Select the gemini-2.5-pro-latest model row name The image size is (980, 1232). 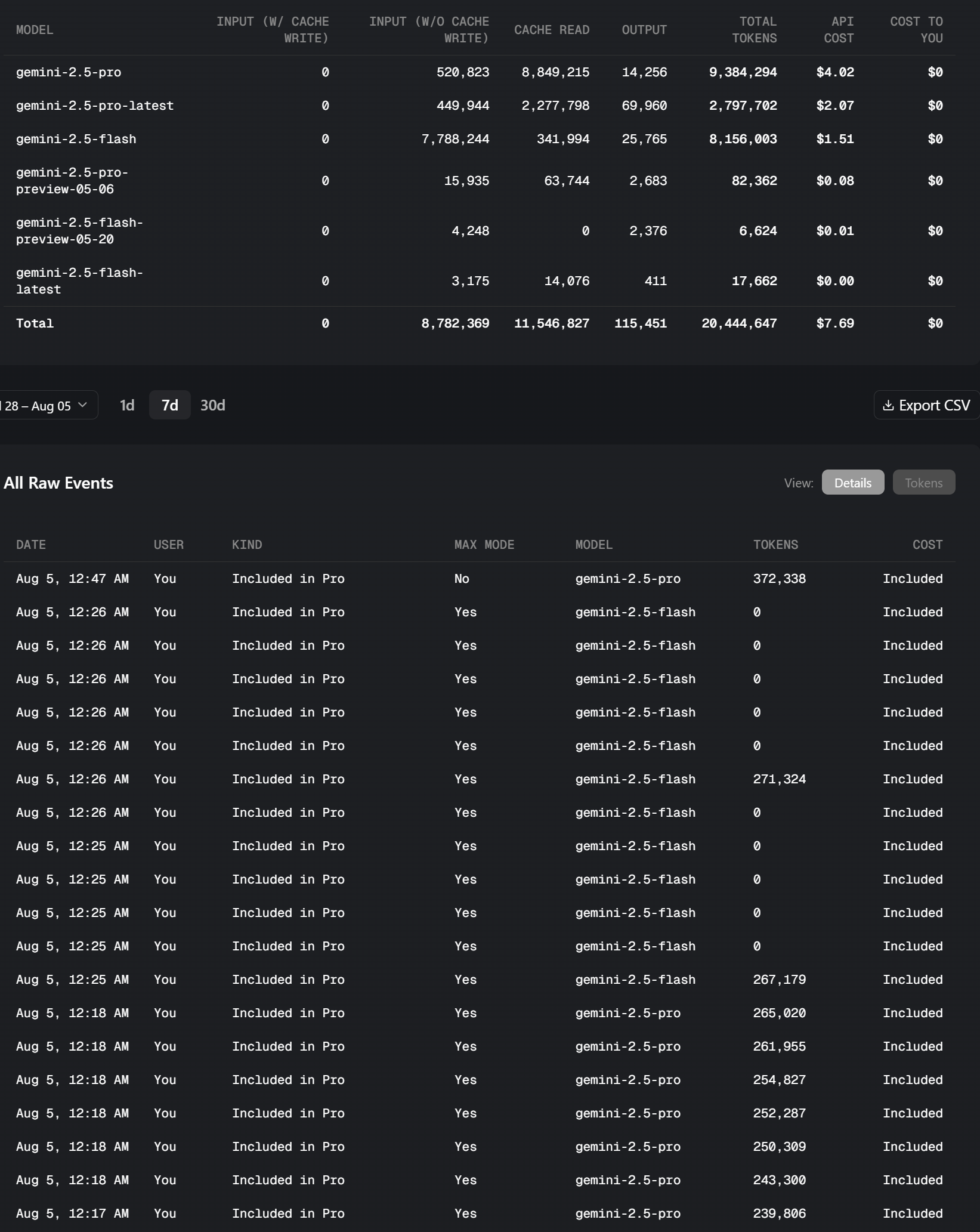coord(95,106)
